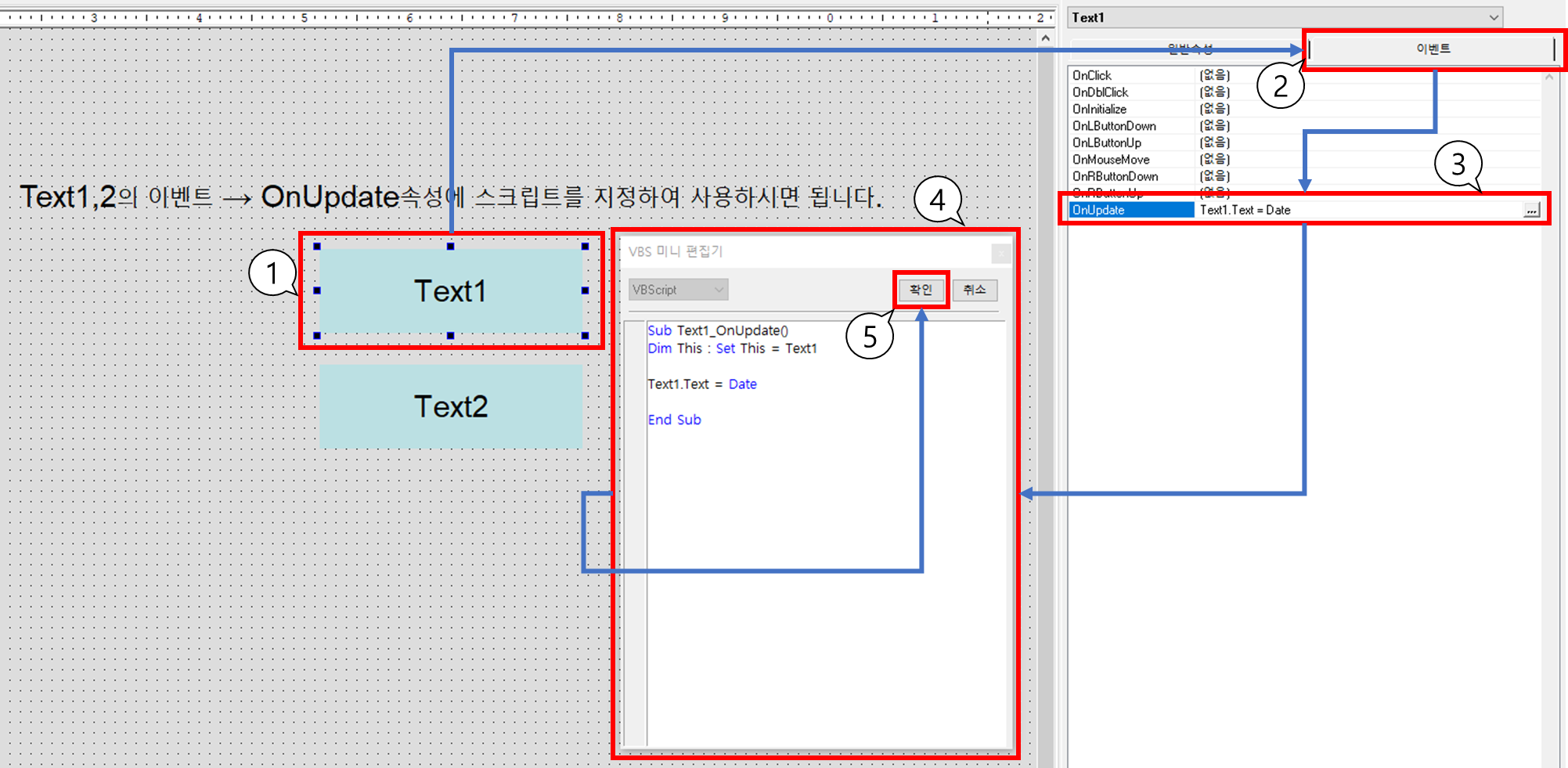The image size is (1568, 768).
Task: Click the 취소 button in the VBS editor
Action: point(975,289)
